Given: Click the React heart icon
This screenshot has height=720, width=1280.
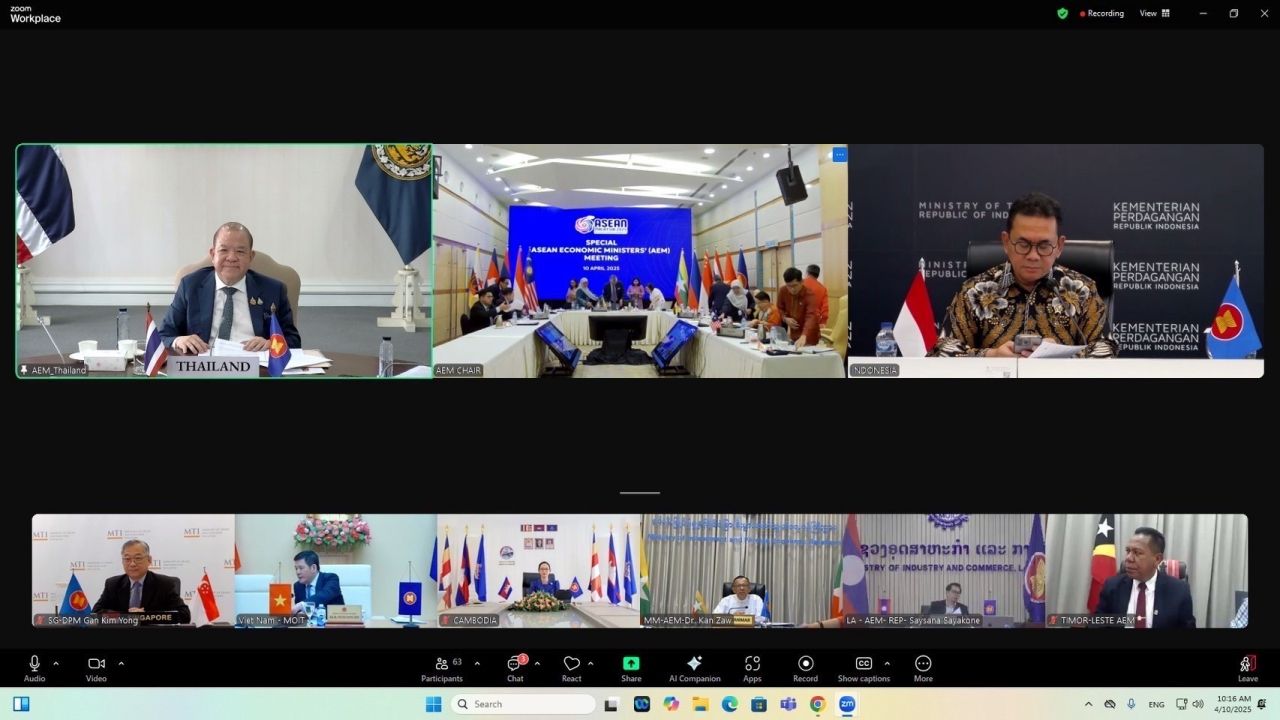Looking at the screenshot, I should tap(571, 667).
